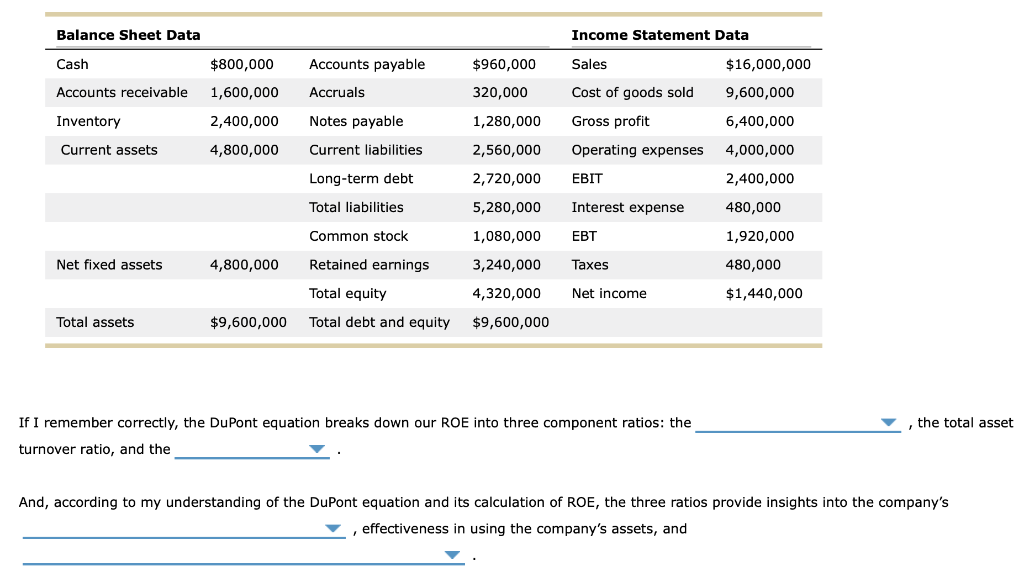Click the Total equity value 4,320,000
The height and width of the screenshot is (582, 1024).
(507, 294)
